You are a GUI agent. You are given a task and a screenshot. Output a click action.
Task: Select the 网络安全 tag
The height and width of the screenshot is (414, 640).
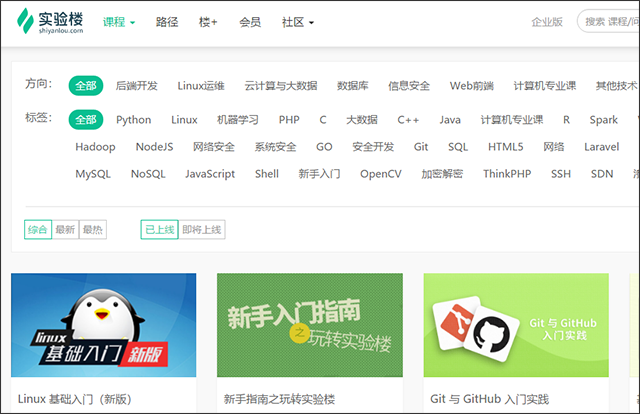click(x=213, y=147)
